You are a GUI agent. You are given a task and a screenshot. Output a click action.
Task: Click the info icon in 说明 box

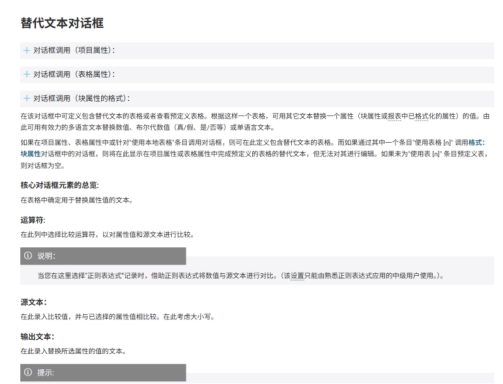pos(28,256)
